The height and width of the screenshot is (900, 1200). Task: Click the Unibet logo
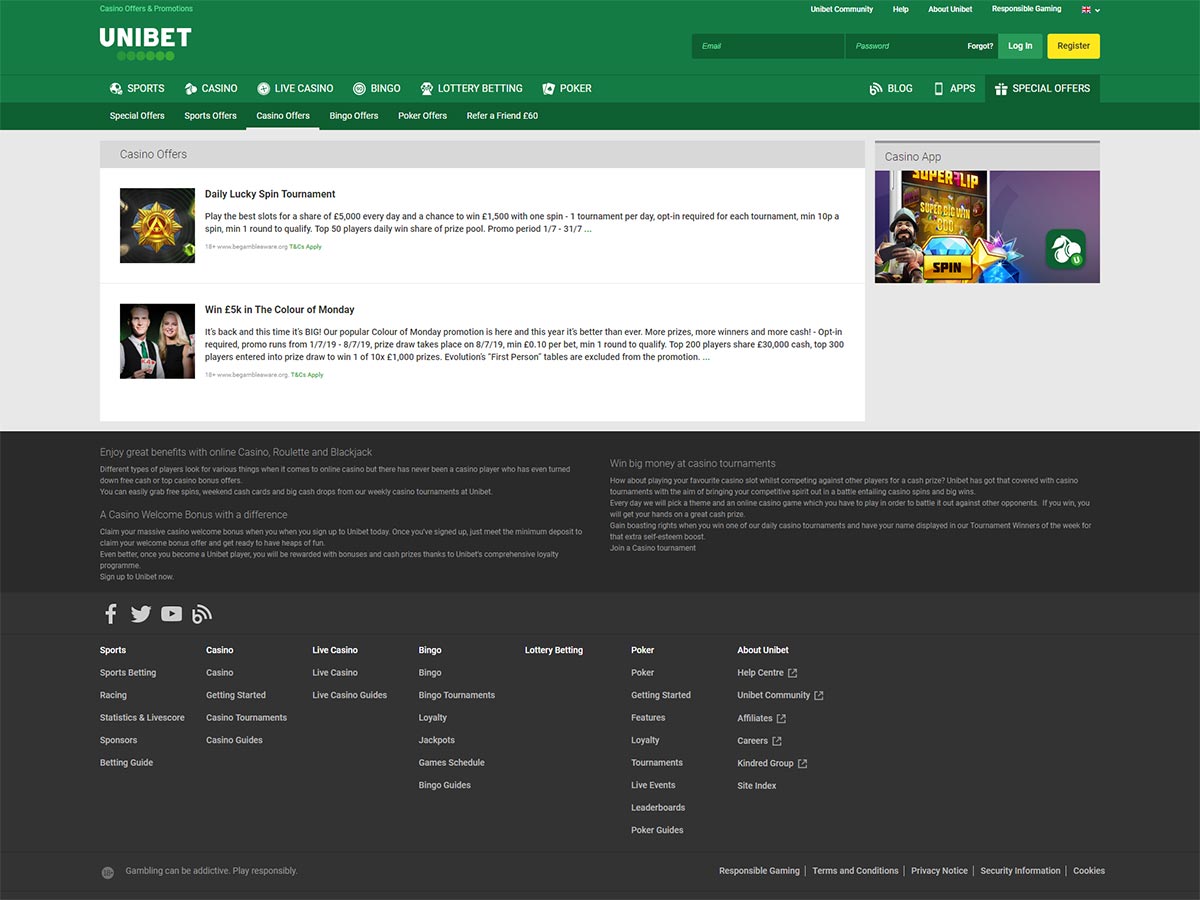[x=145, y=44]
